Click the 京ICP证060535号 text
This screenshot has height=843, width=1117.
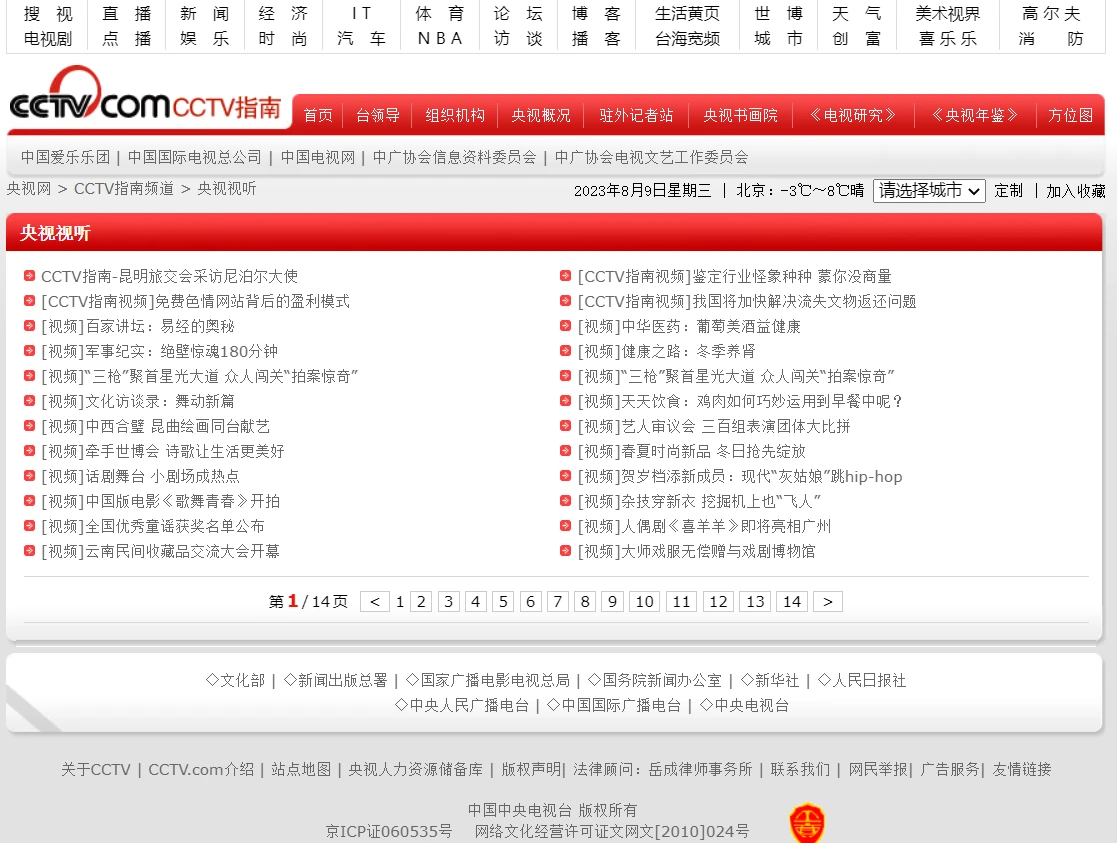tap(389, 832)
